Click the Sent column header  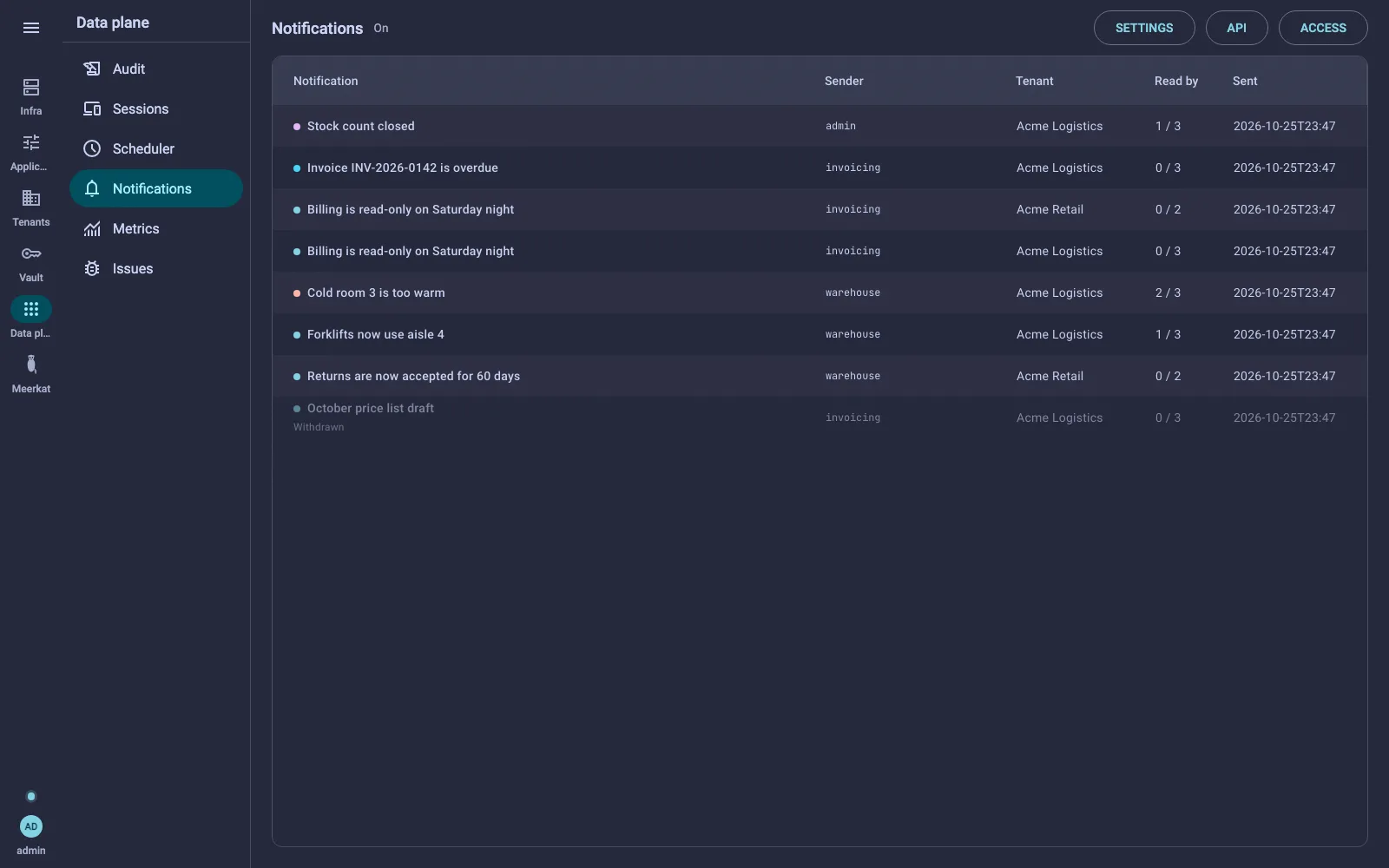pyautogui.click(x=1245, y=81)
